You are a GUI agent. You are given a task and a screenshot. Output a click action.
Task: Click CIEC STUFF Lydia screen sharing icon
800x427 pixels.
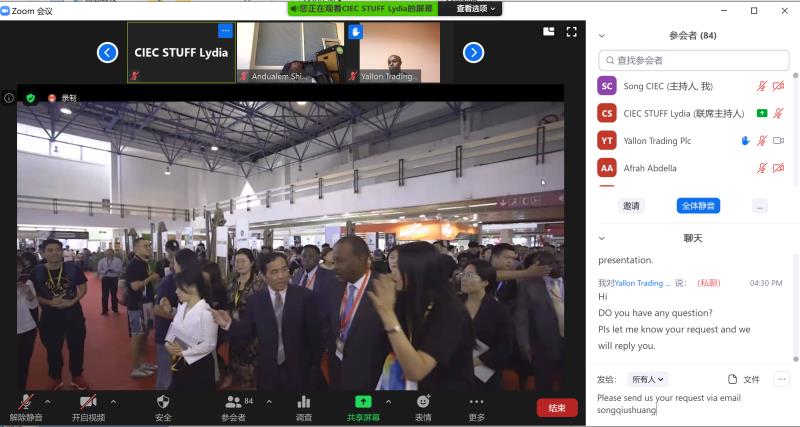[x=762, y=113]
